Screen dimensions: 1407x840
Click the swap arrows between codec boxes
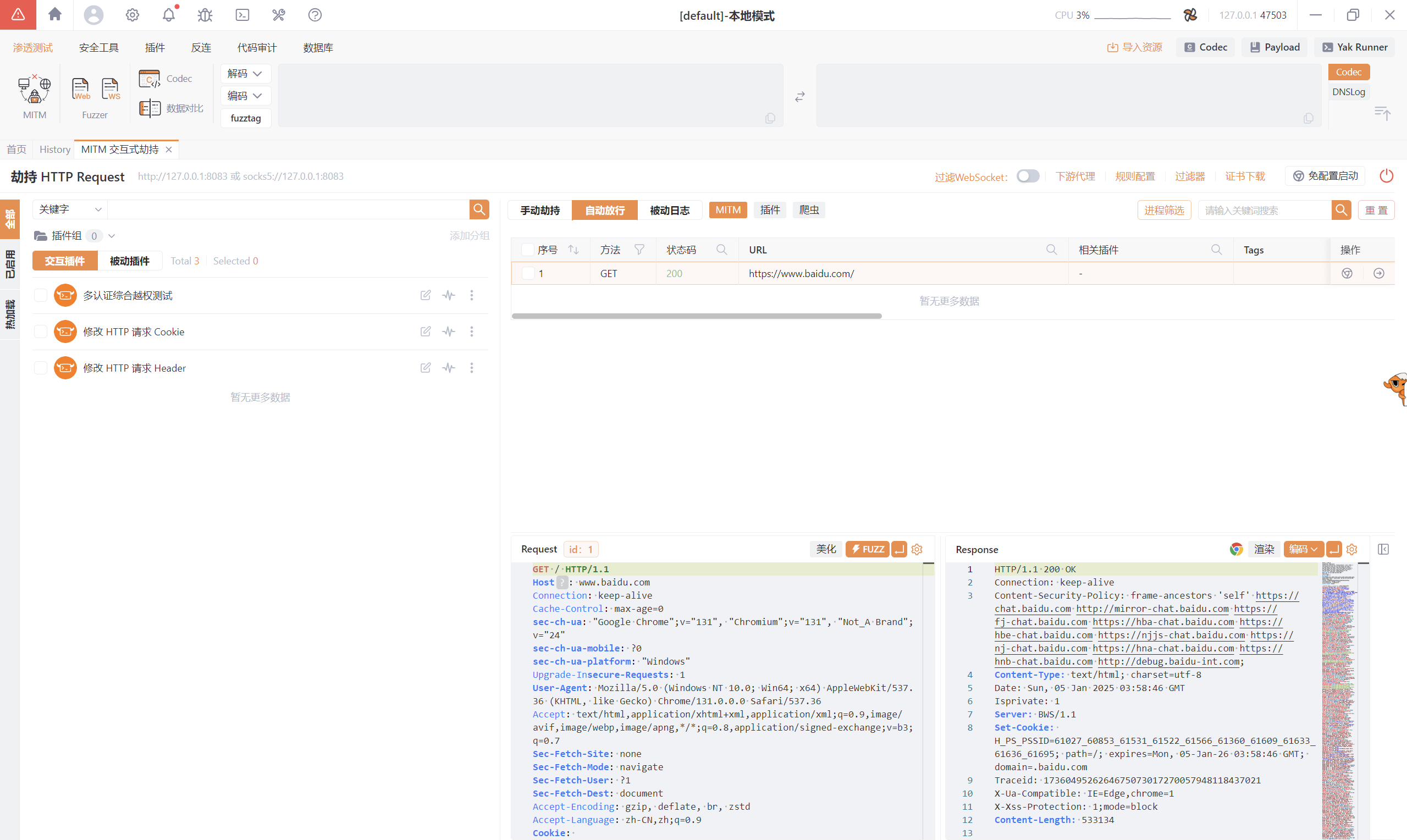click(x=799, y=97)
